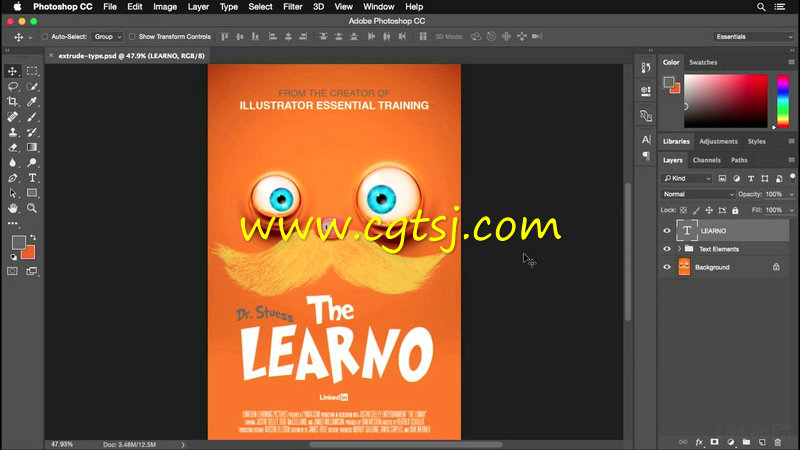This screenshot has height=450, width=800.
Task: Select the Rectangle shape tool
Action: pos(32,193)
